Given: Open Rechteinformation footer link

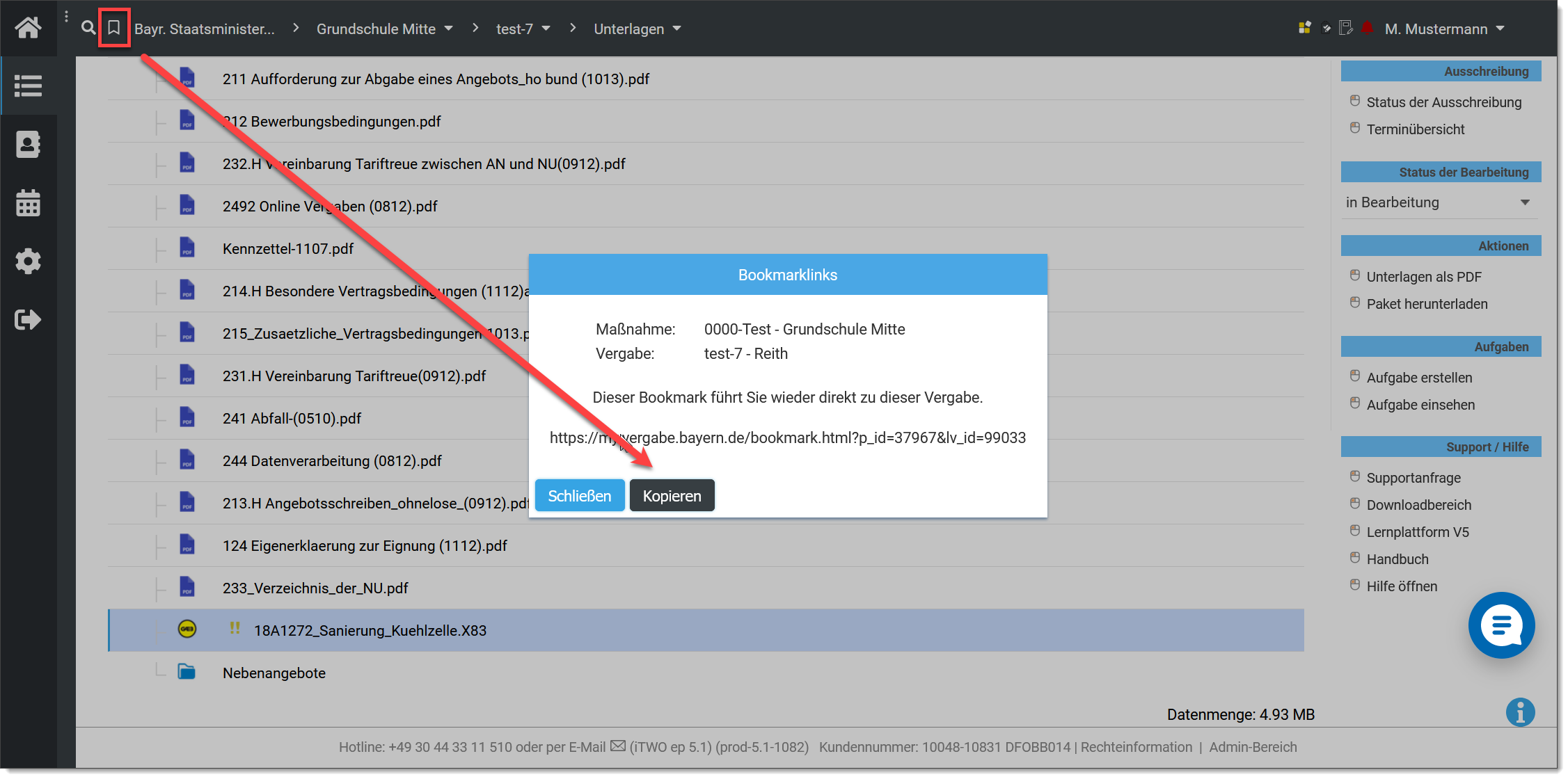Looking at the screenshot, I should click(x=1136, y=747).
